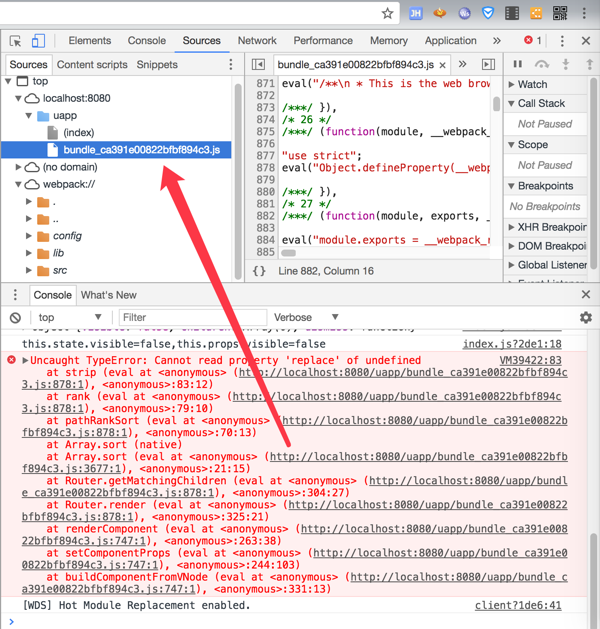Open the QR code extension
This screenshot has height=629, width=600.
560,13
